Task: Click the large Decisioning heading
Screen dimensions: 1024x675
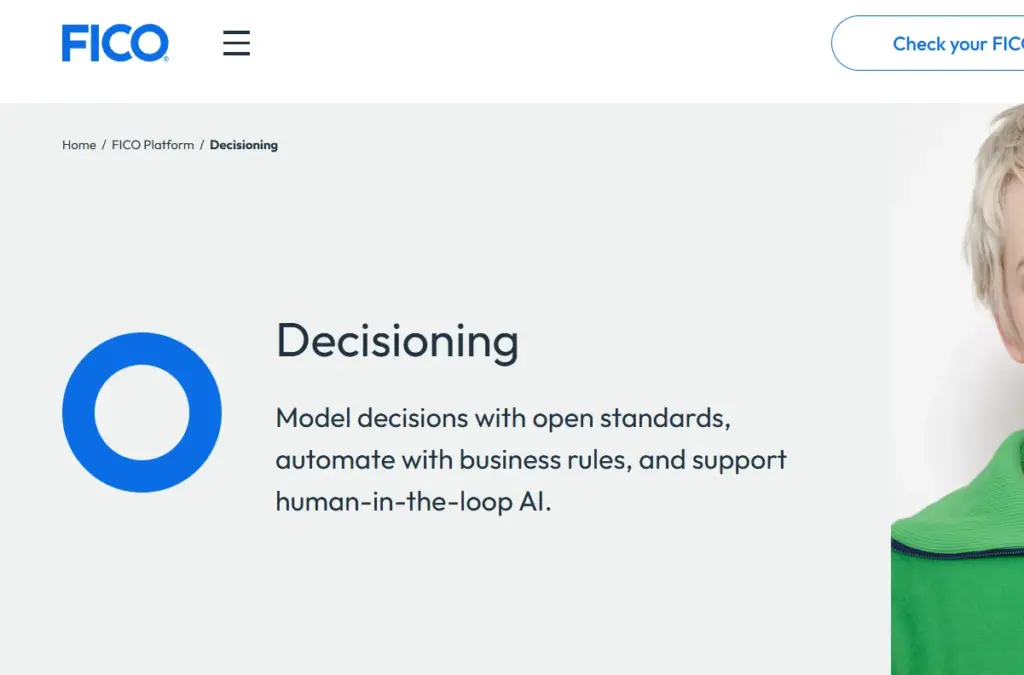Action: tap(398, 341)
